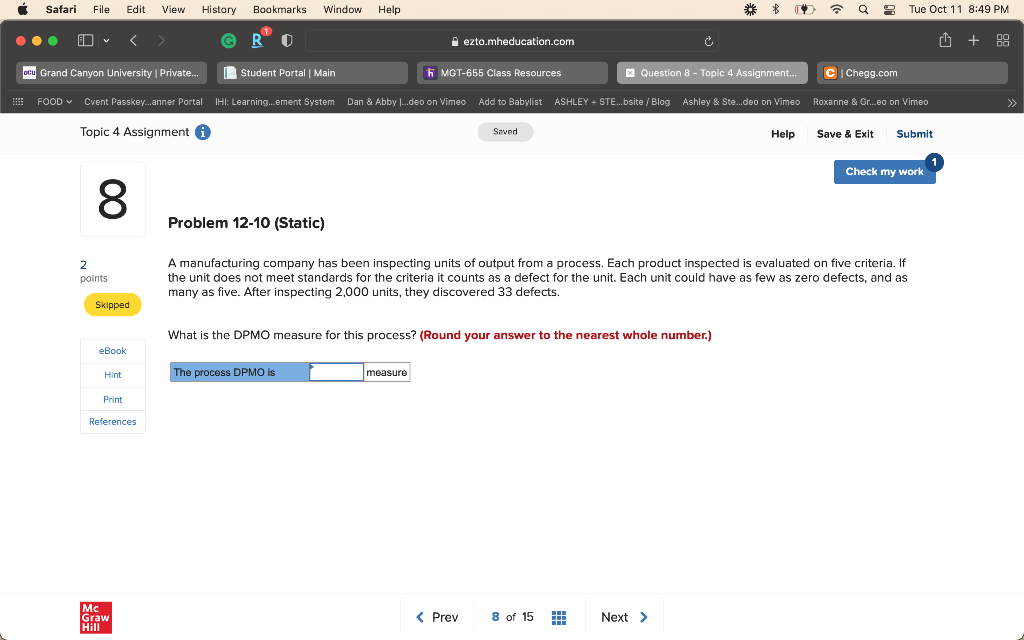The height and width of the screenshot is (640, 1024).
Task: Switch to MGT-655 Class Resources tab
Action: (512, 73)
